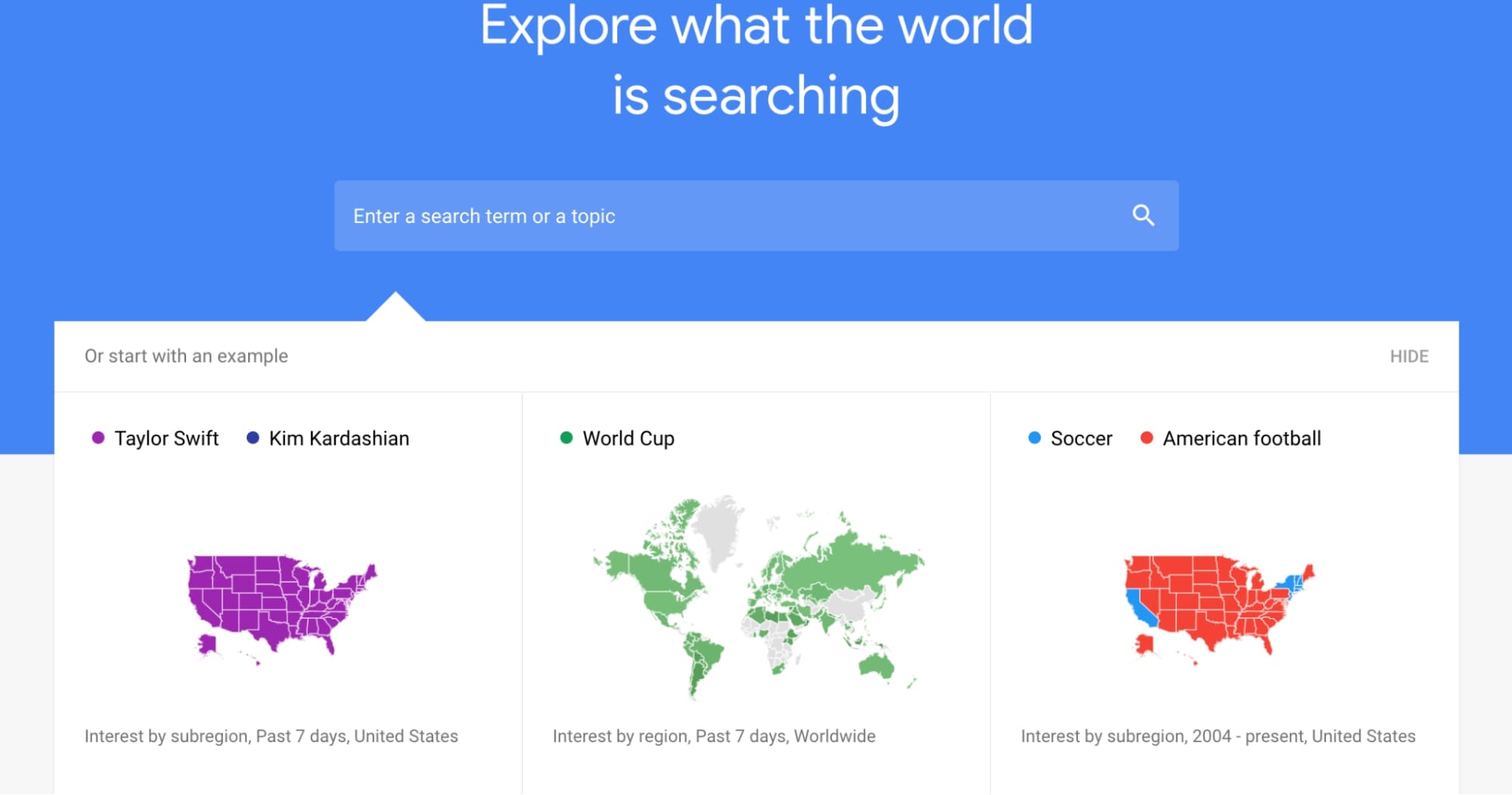Click the magnifying glass search icon

[x=1143, y=216]
